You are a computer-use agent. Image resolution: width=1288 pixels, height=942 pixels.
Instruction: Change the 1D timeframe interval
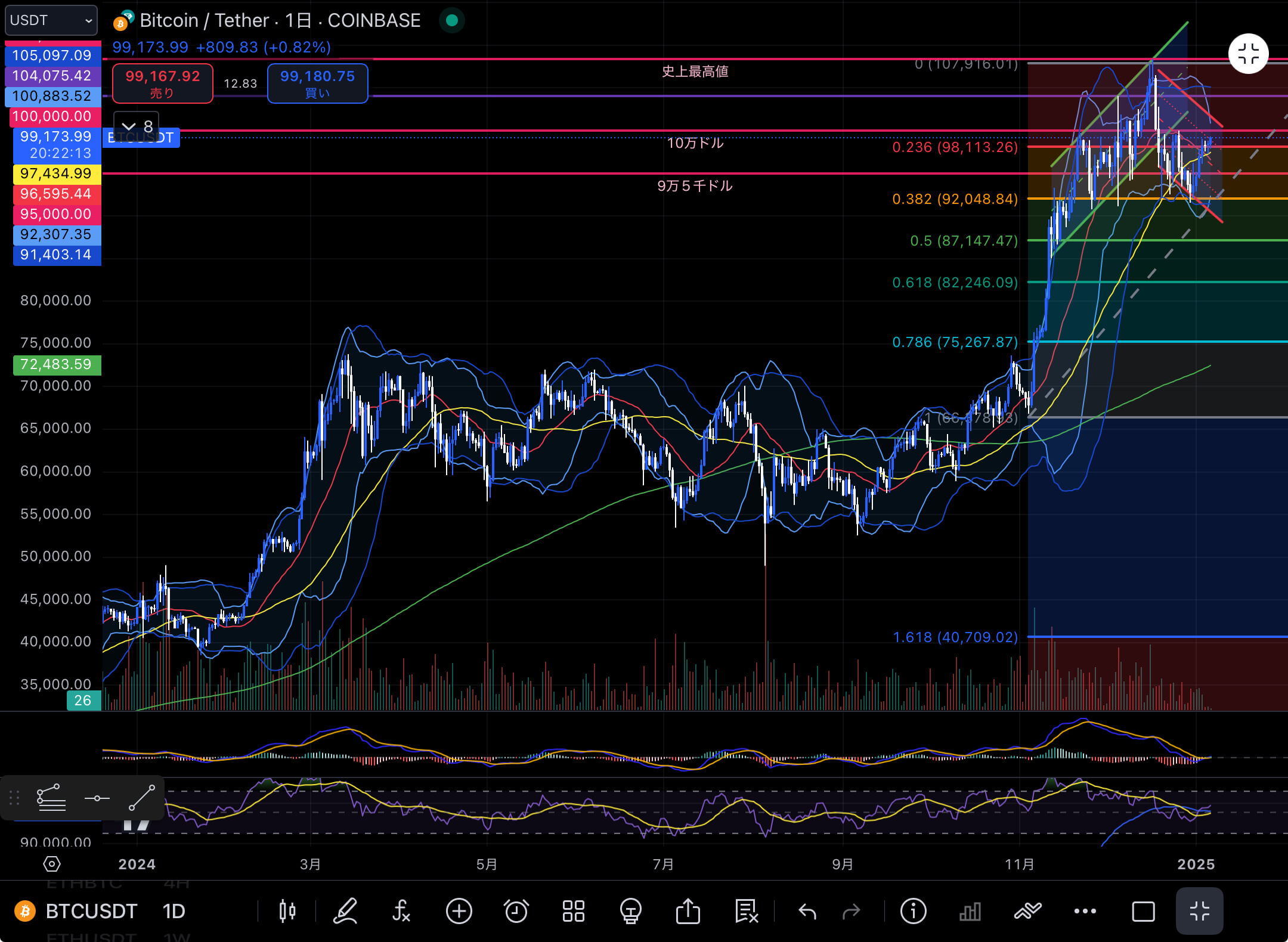174,911
